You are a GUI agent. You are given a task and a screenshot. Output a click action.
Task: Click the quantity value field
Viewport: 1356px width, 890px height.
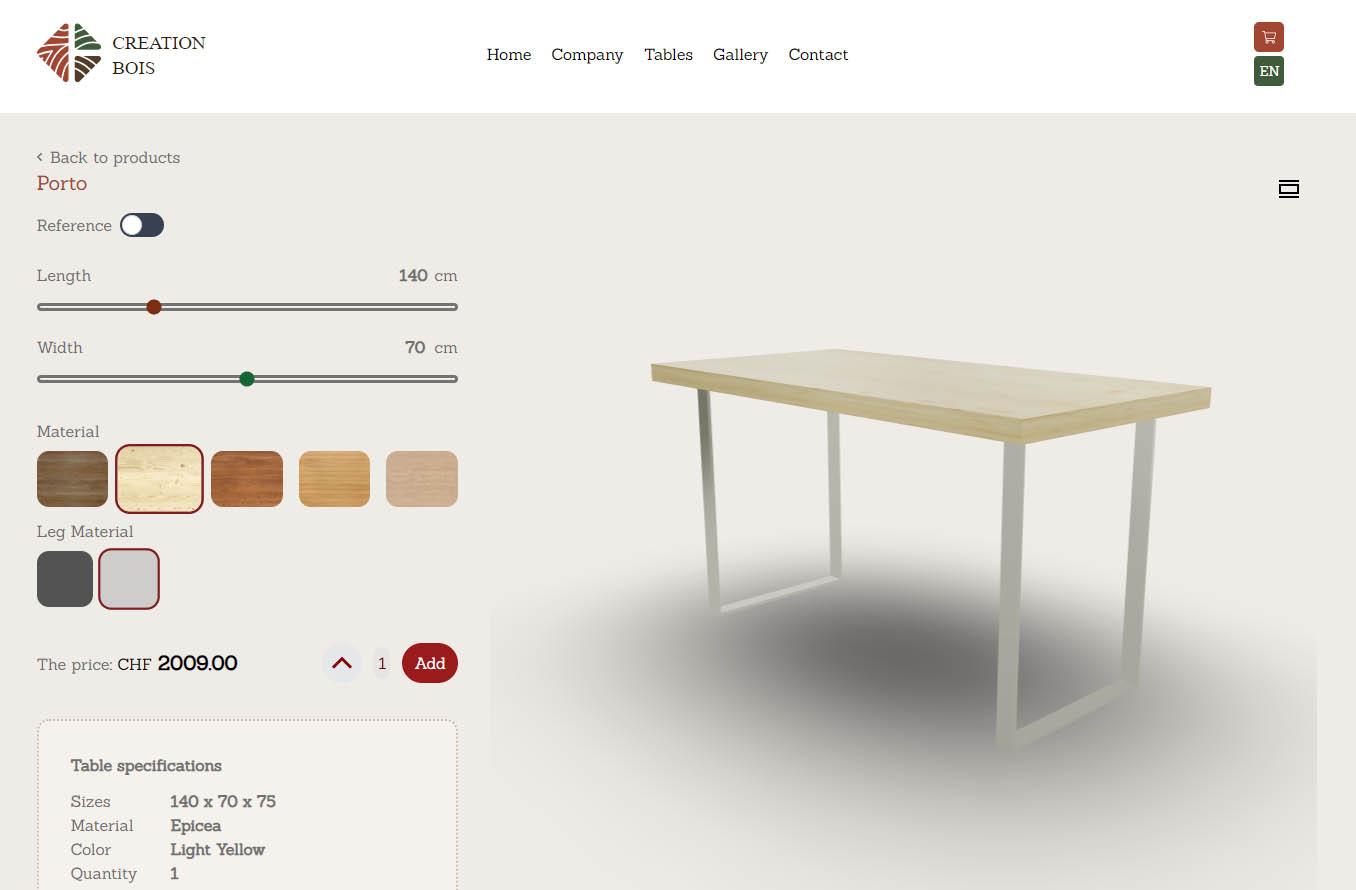pos(382,663)
